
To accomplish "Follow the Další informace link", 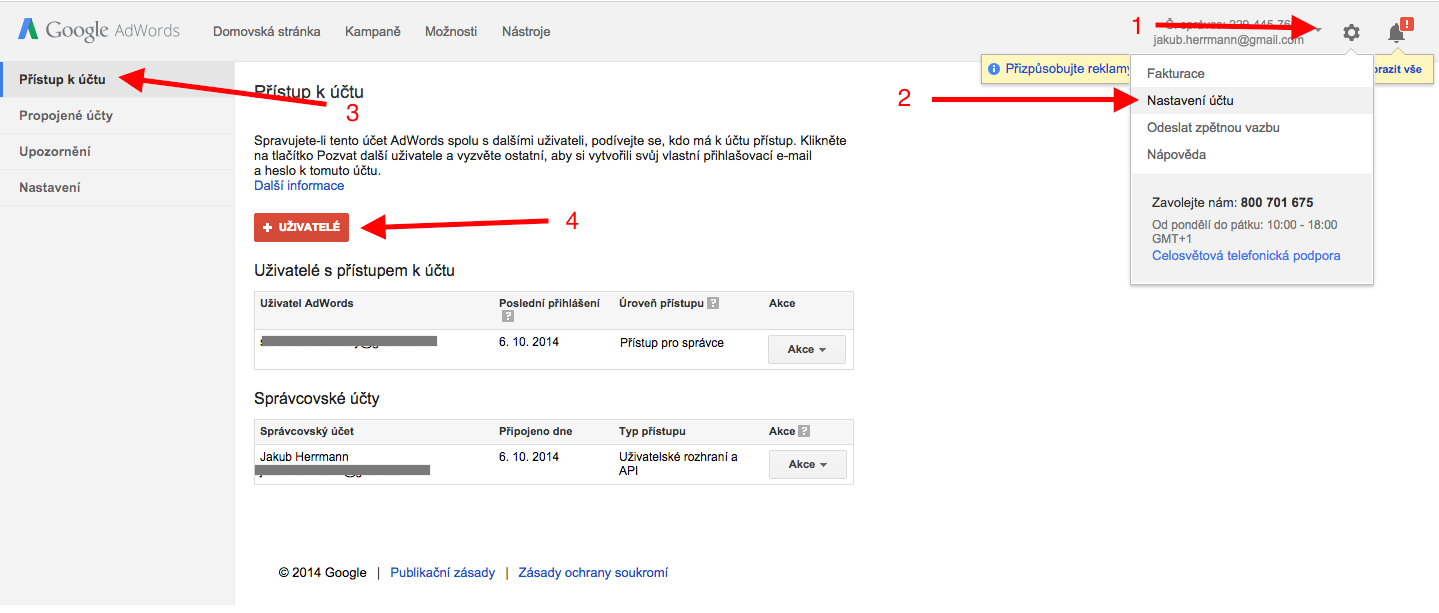I will click(x=299, y=185).
